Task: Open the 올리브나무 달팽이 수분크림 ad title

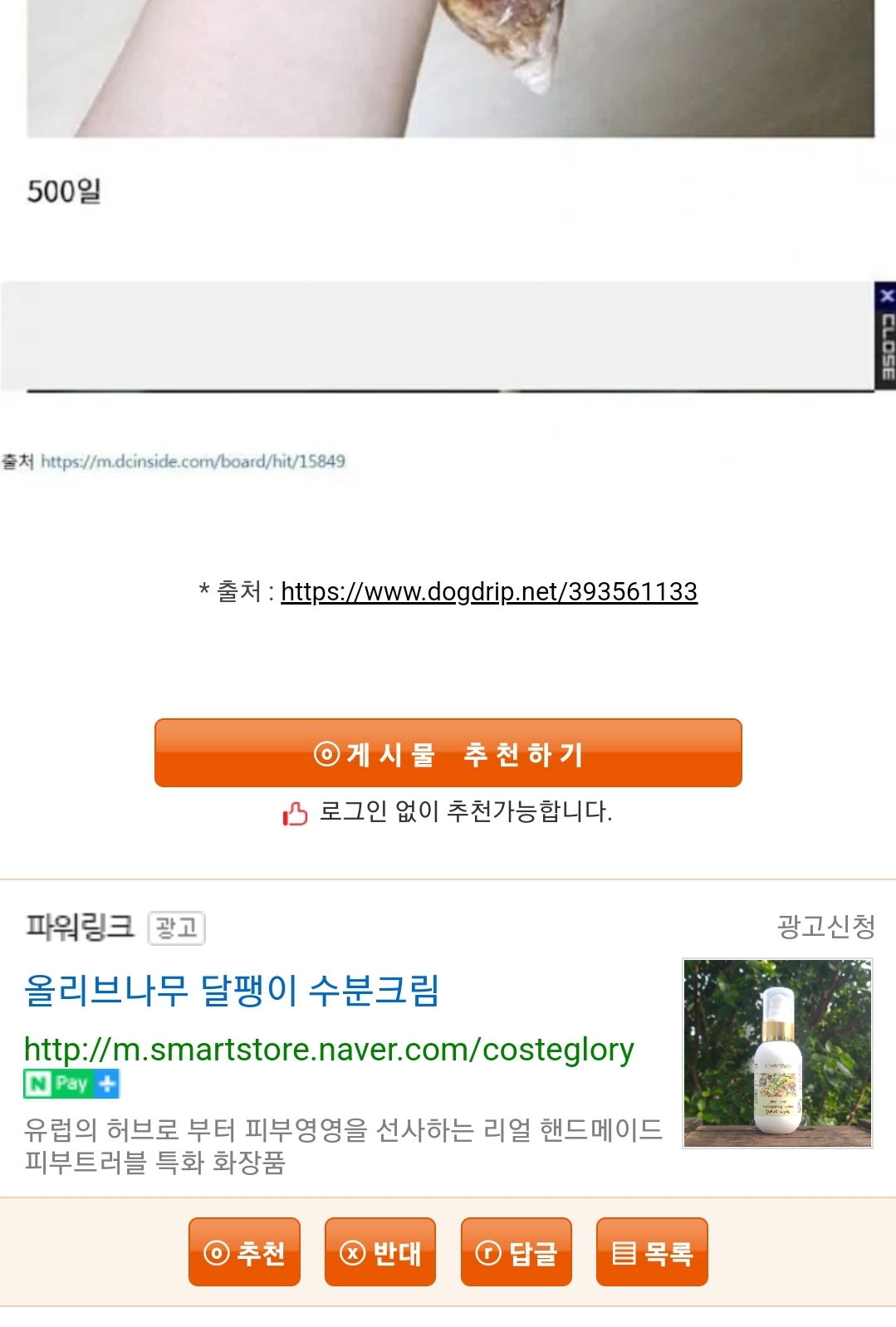Action: click(232, 990)
